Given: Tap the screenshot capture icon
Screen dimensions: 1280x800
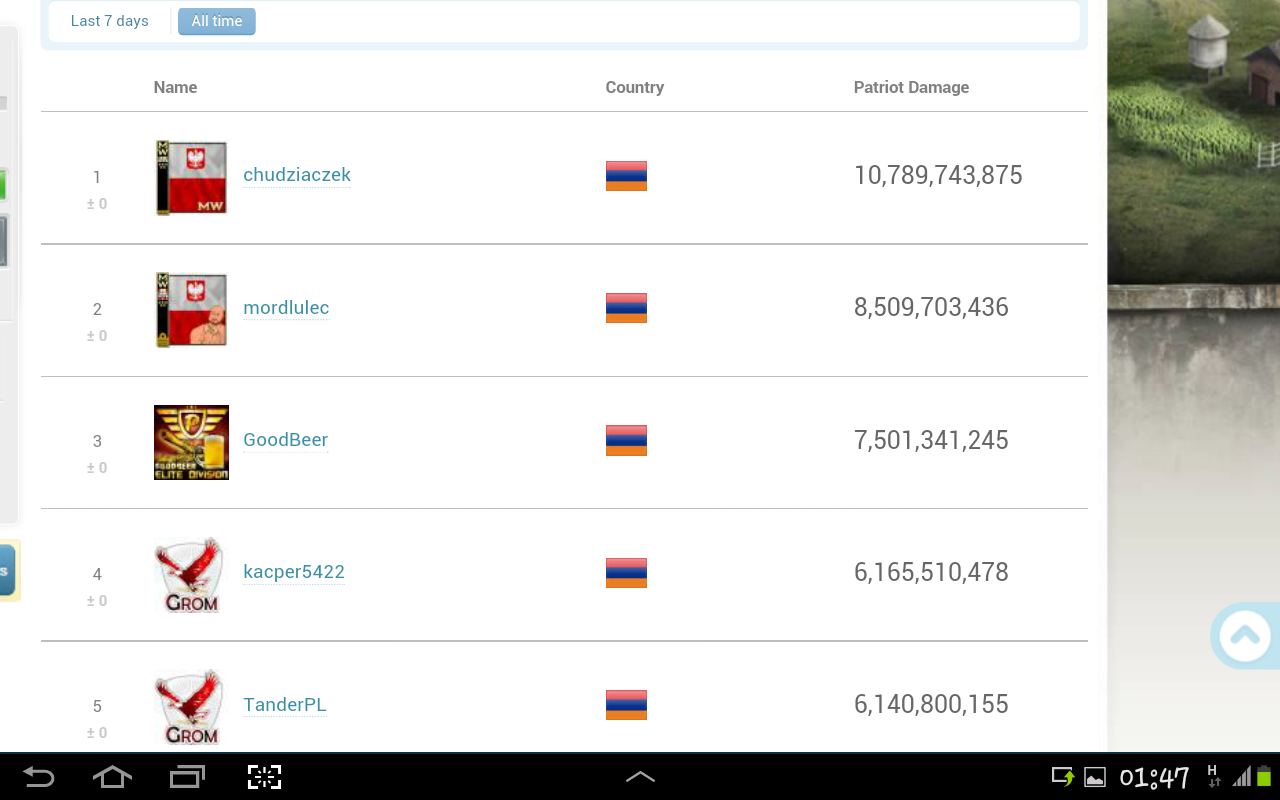Looking at the screenshot, I should pyautogui.click(x=264, y=777).
